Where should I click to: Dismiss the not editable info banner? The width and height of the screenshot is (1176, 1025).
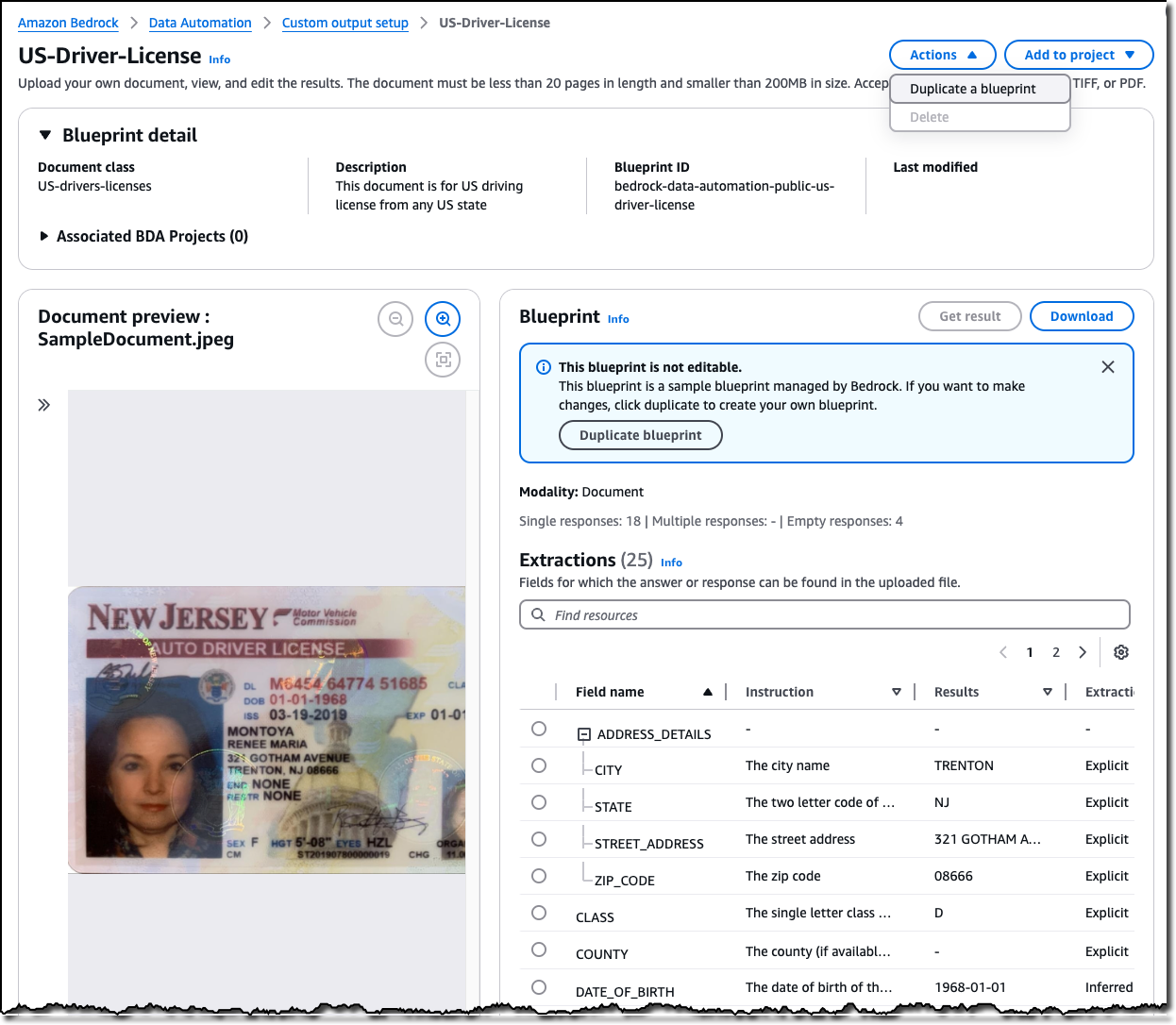coord(1108,367)
